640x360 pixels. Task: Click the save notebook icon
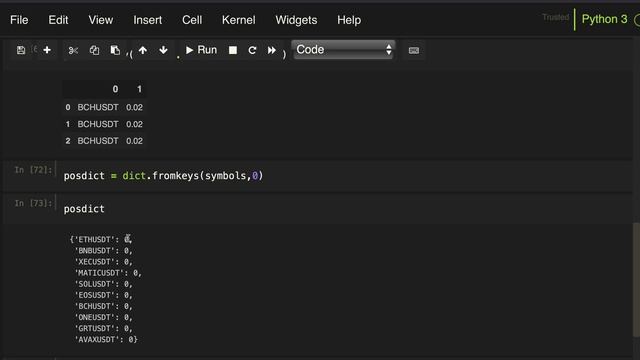tap(21, 50)
